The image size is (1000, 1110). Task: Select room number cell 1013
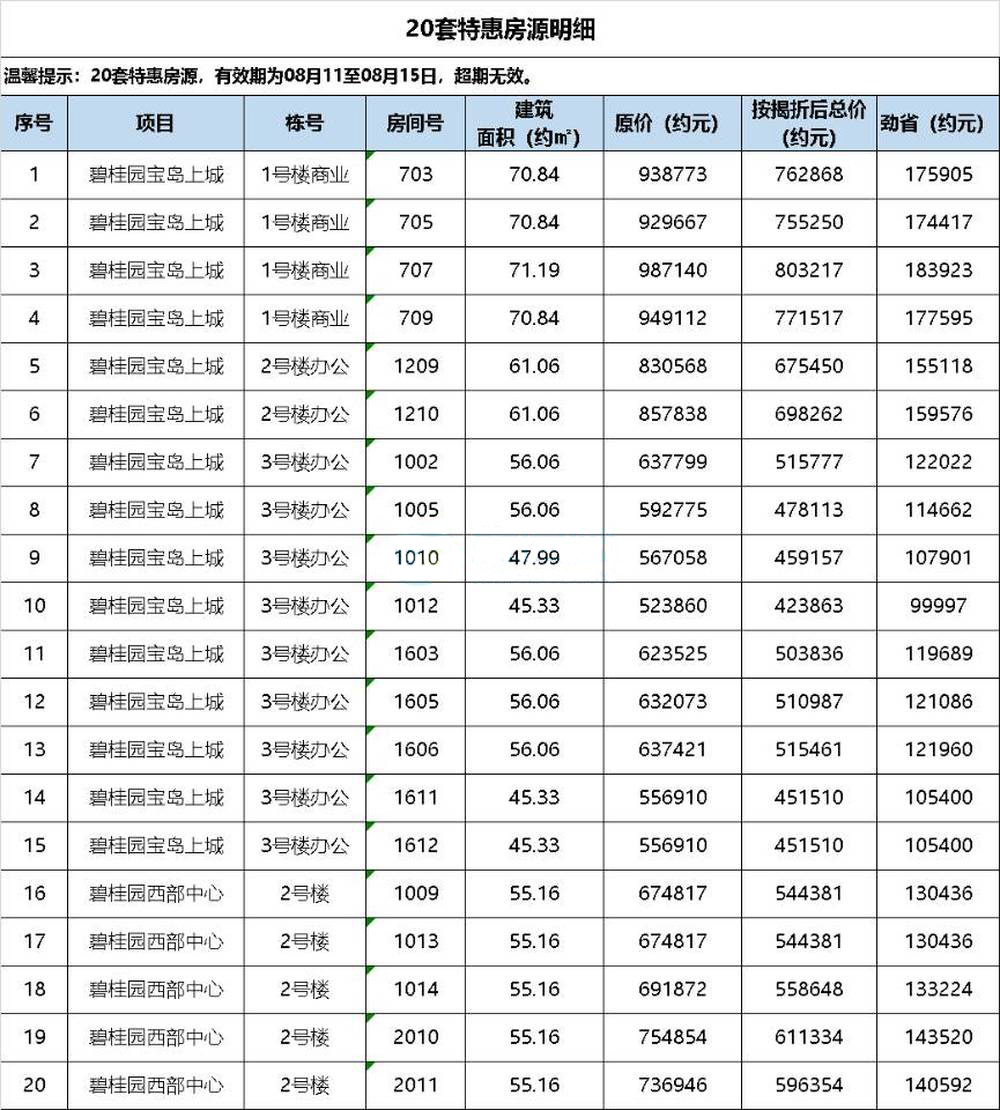pos(415,941)
